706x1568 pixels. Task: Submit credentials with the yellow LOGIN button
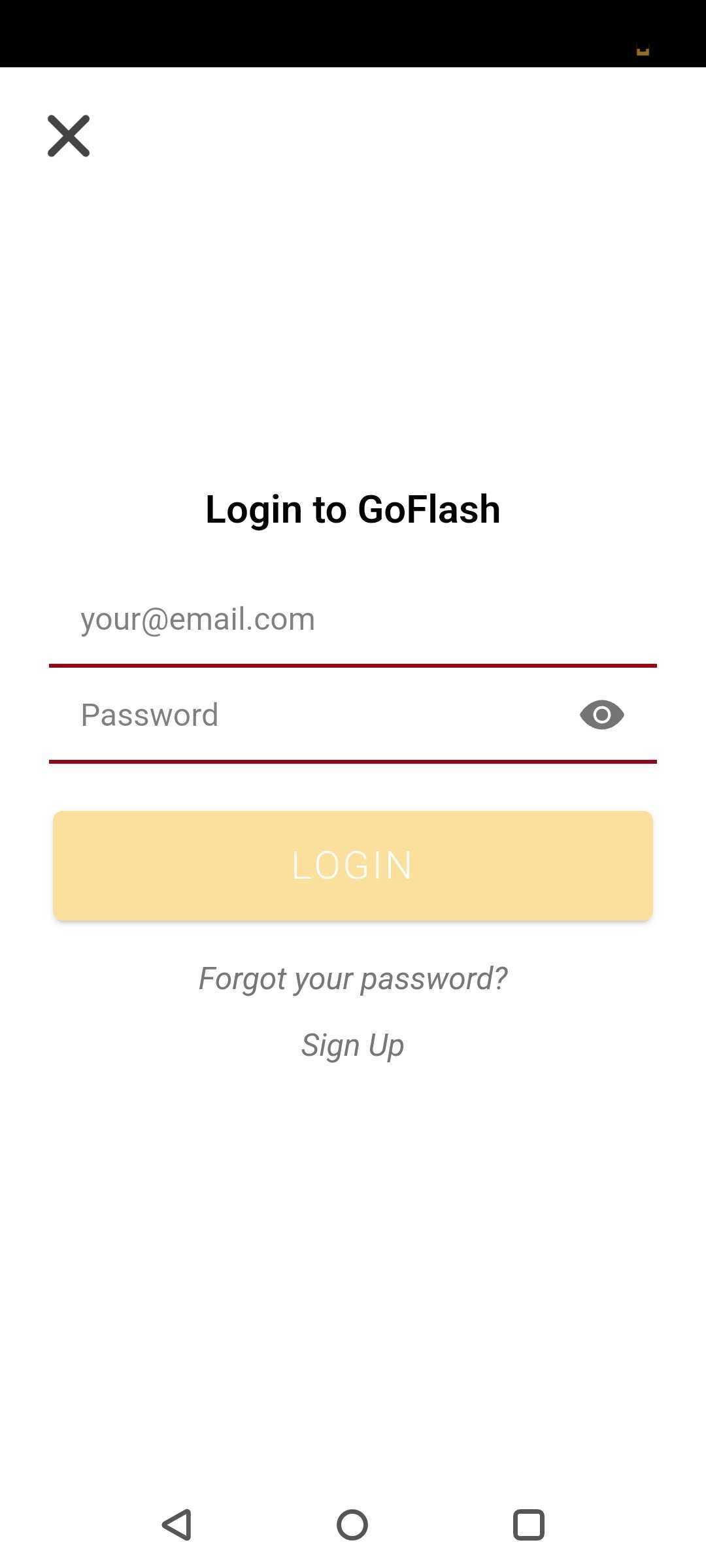tap(353, 866)
